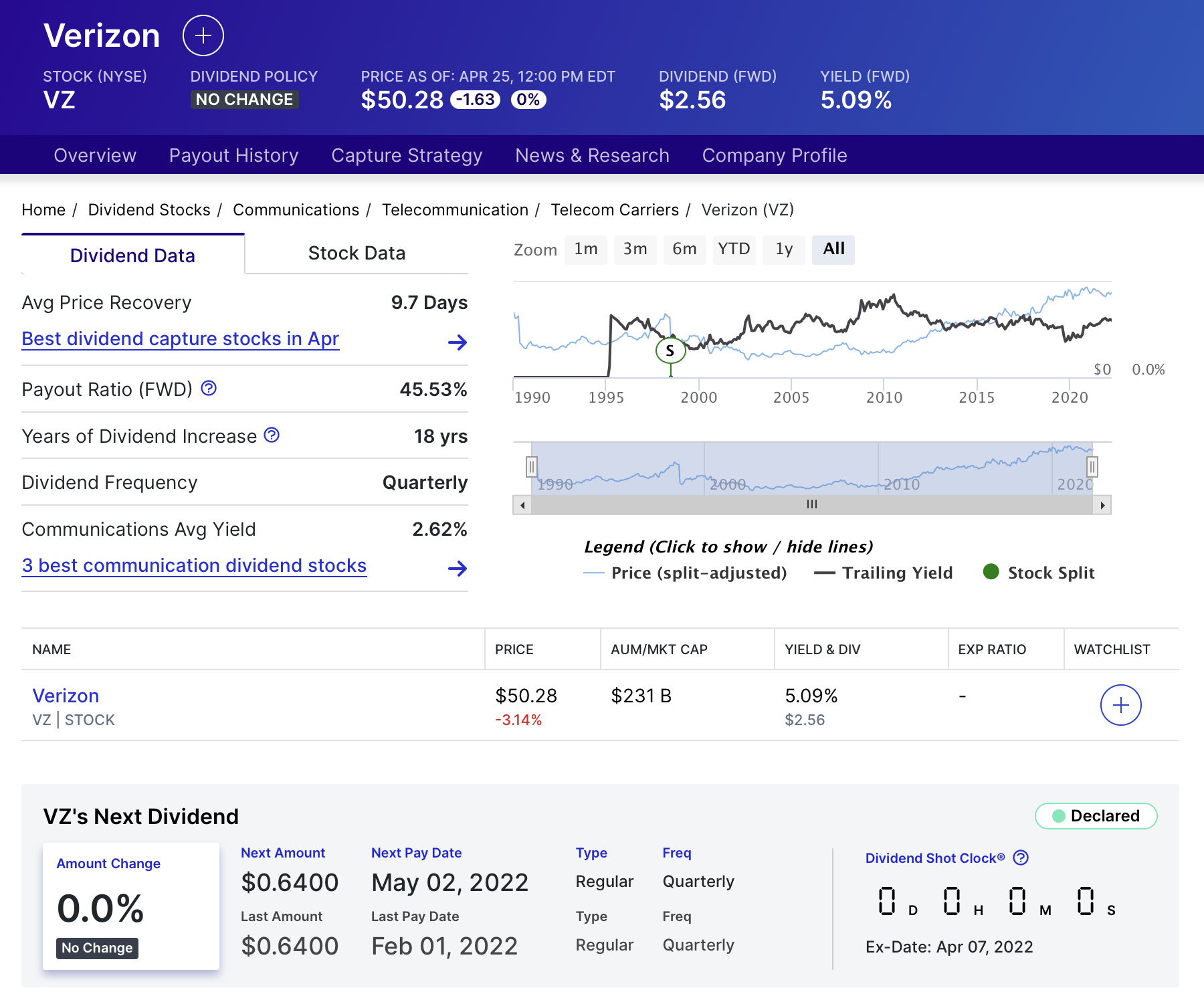Click the navigator left range handle

tap(532, 466)
